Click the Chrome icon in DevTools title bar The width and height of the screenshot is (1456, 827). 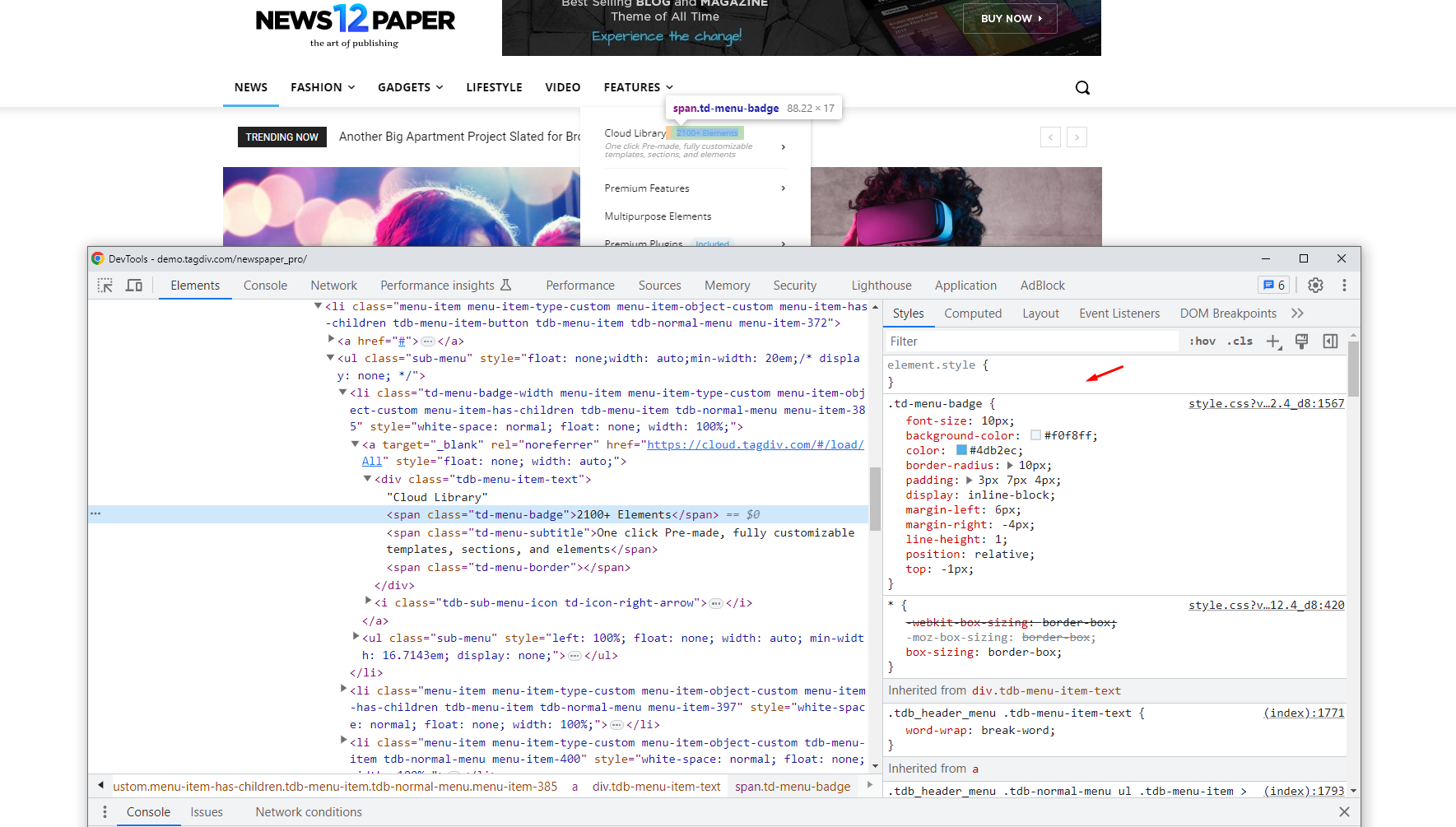98,258
